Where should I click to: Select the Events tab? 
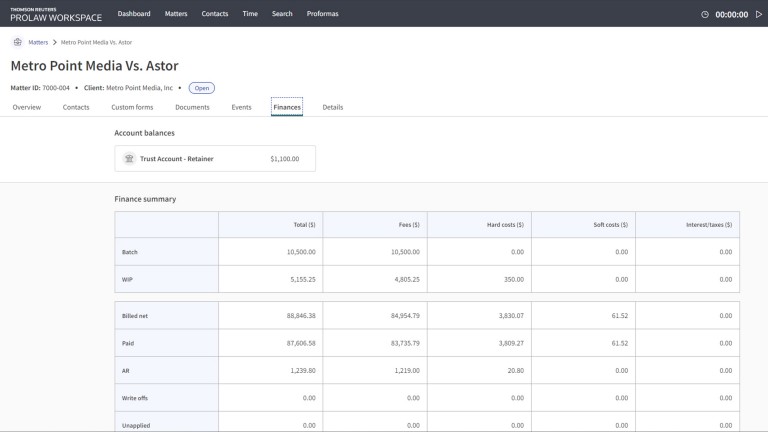tap(241, 107)
